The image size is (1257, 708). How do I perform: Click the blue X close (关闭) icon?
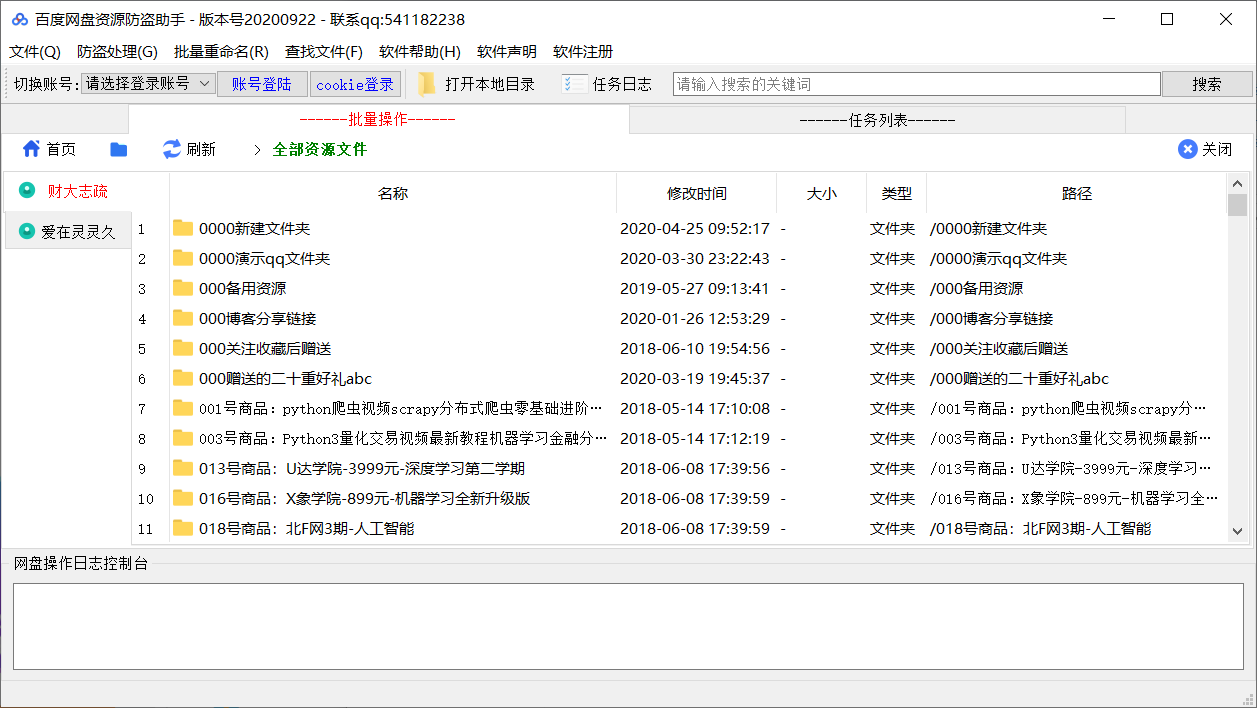click(x=1187, y=149)
